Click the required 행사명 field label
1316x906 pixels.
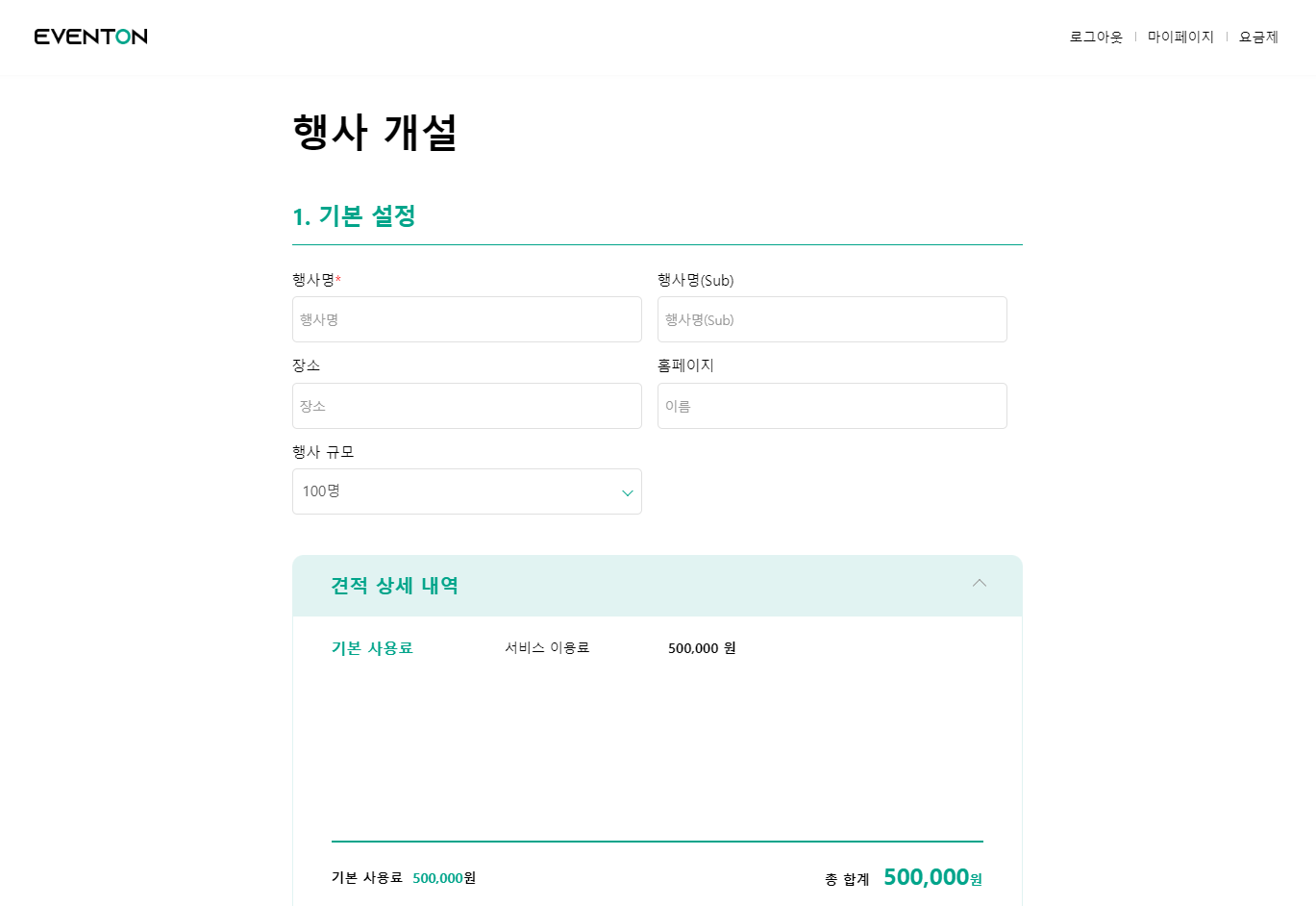click(x=314, y=280)
